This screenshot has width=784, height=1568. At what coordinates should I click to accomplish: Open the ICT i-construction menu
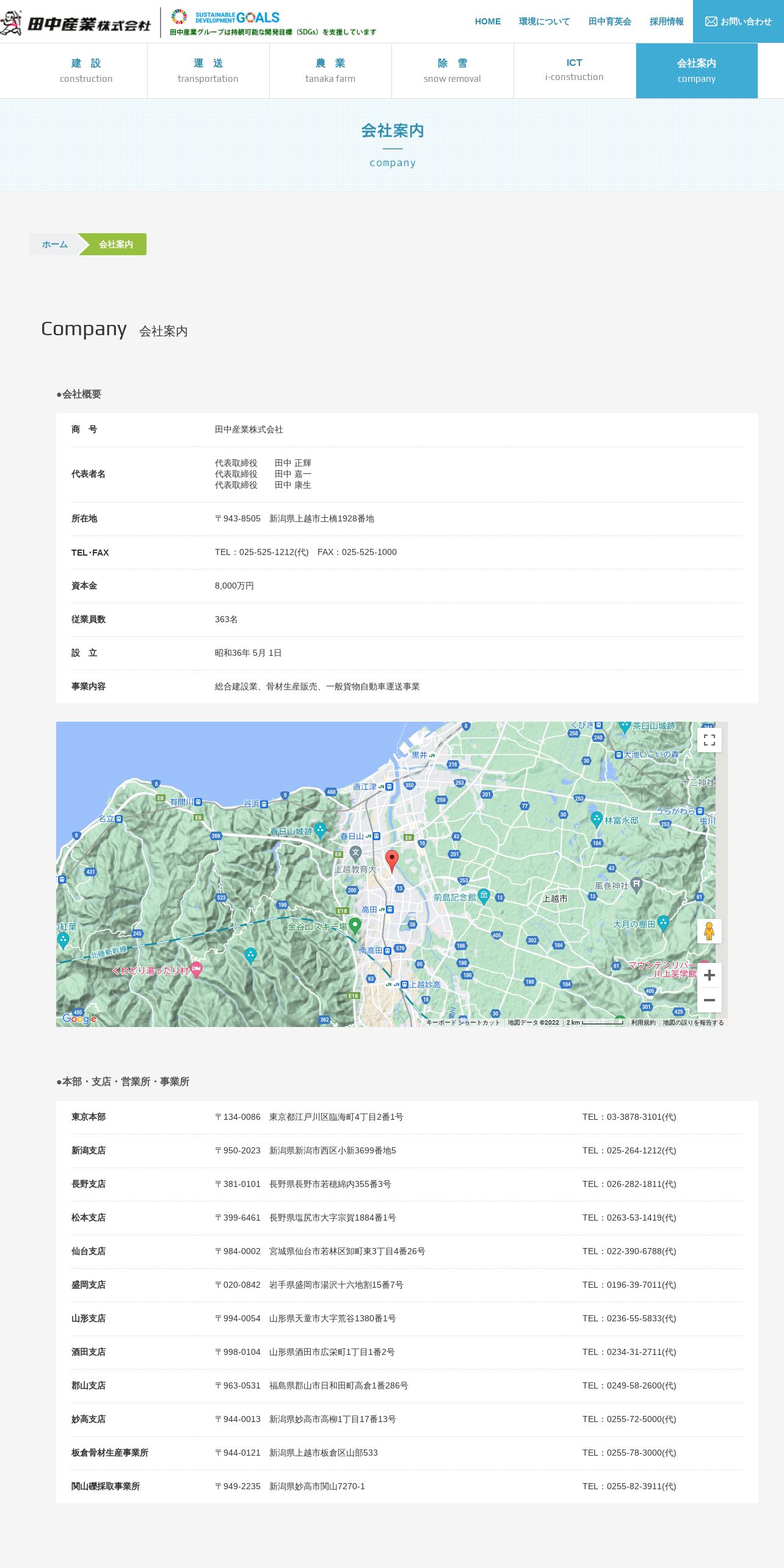click(575, 71)
